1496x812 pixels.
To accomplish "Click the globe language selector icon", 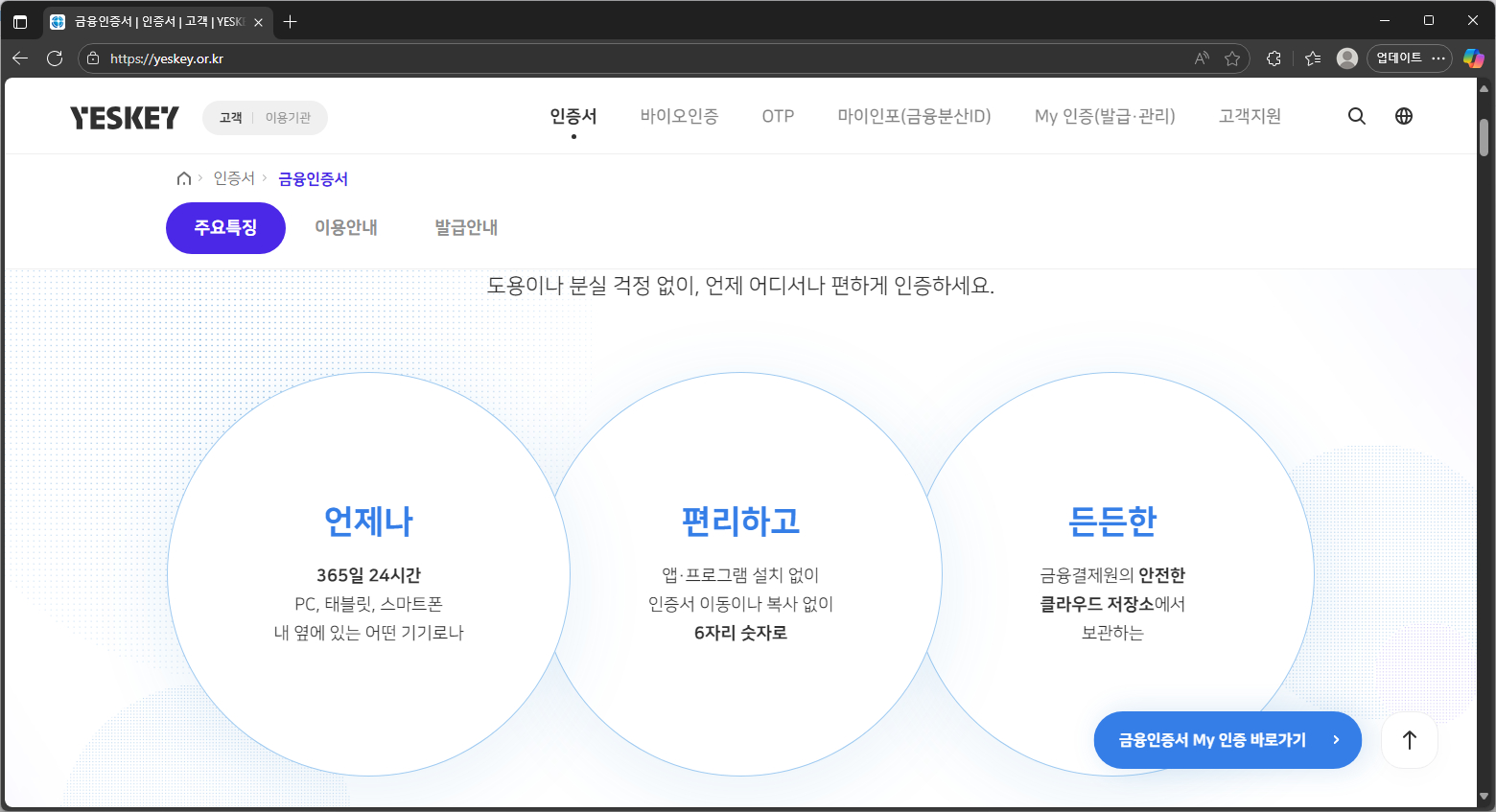I will [1403, 116].
